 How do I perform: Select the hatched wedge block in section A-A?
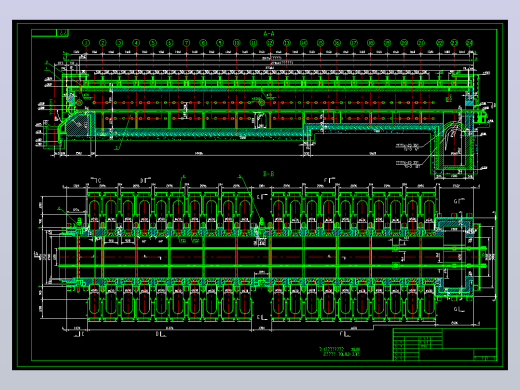pyautogui.click(x=79, y=124)
